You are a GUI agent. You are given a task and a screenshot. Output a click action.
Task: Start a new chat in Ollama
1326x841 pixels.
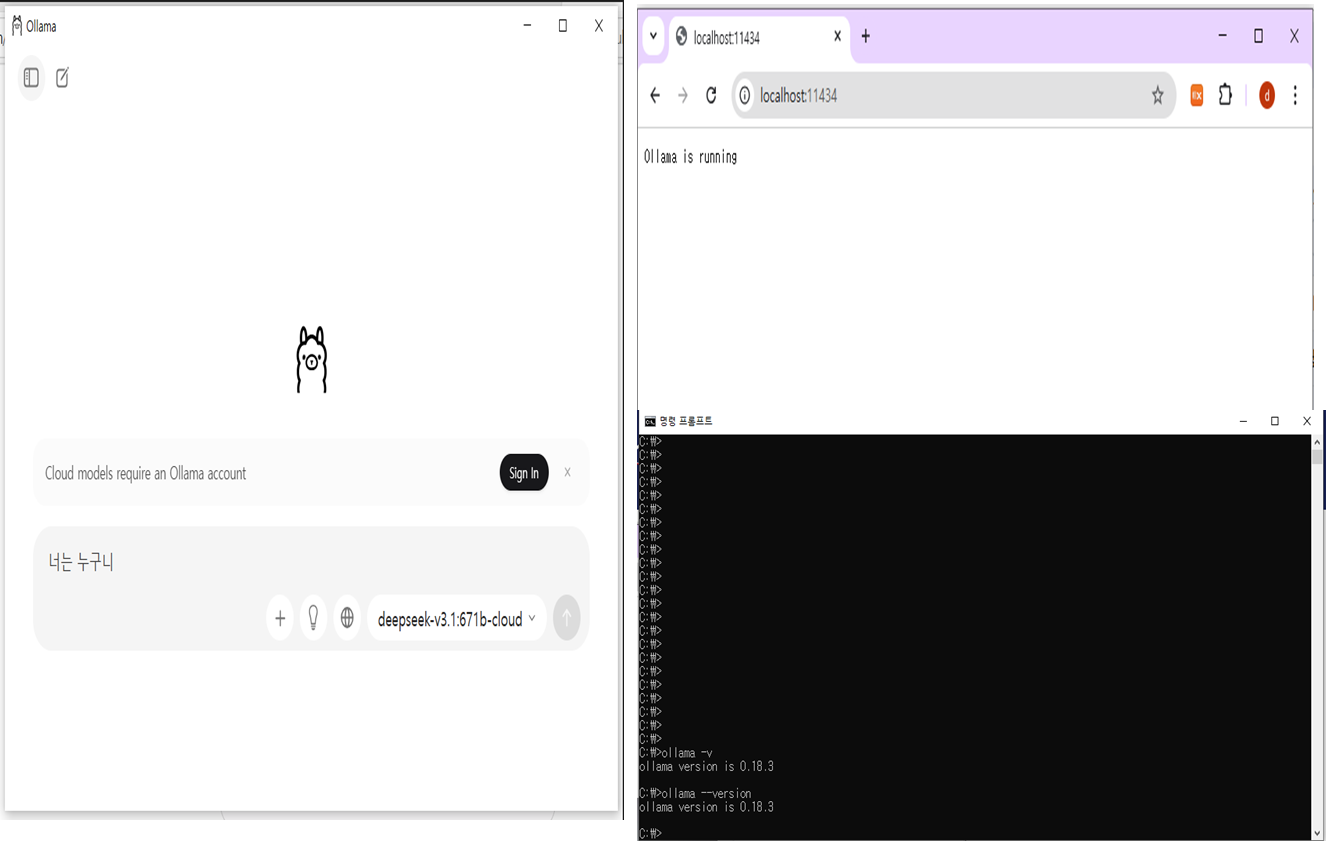(x=62, y=78)
